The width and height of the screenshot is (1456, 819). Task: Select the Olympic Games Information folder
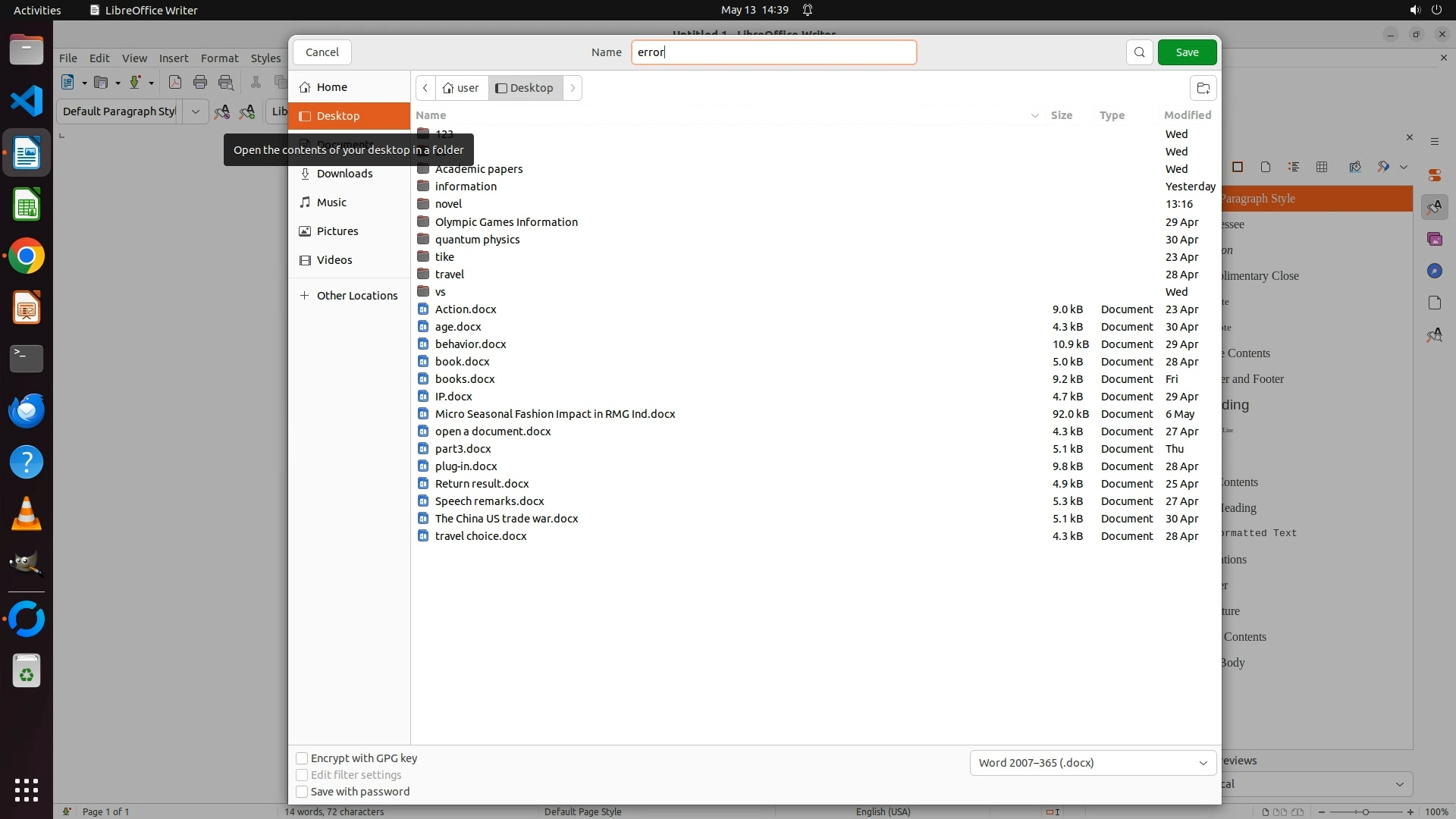click(x=506, y=222)
